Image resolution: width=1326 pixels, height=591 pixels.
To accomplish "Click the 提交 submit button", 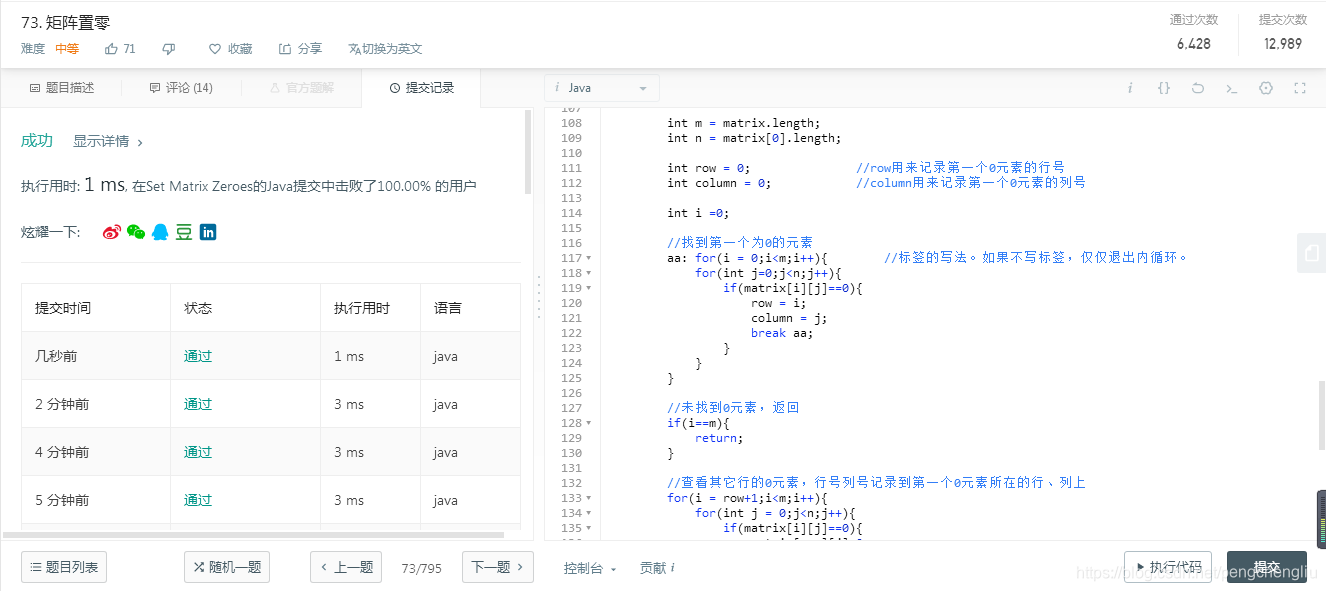I will tap(1266, 567).
